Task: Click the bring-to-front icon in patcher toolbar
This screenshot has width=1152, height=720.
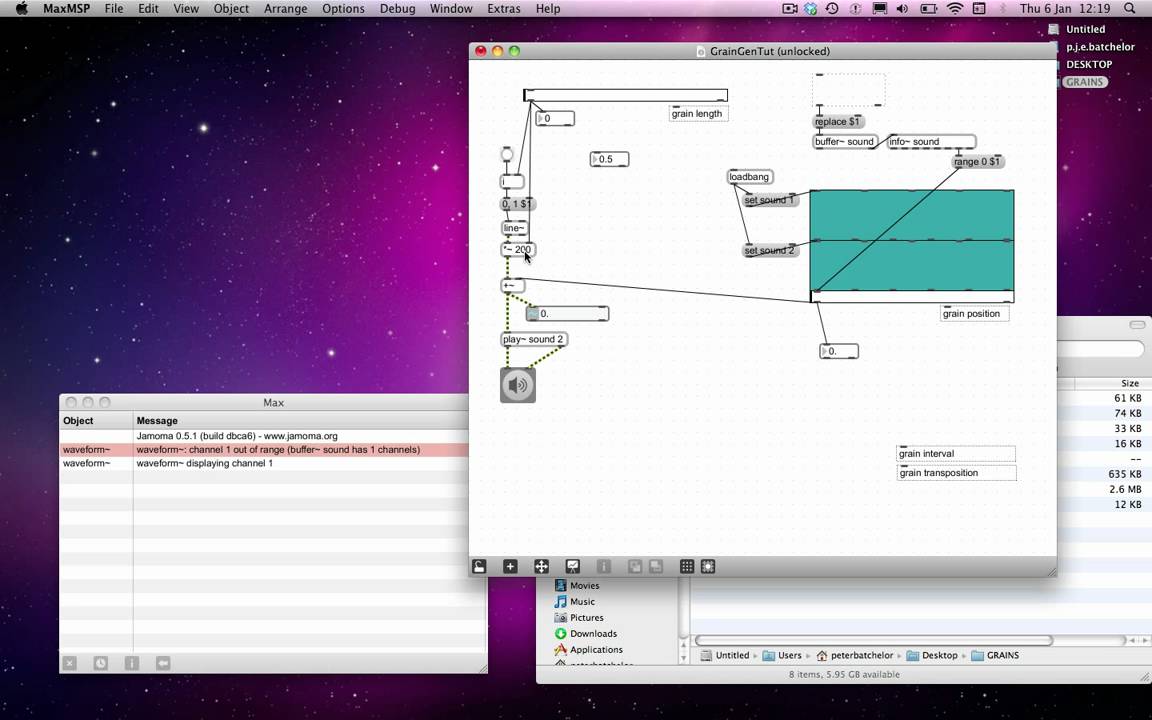Action: click(x=635, y=566)
